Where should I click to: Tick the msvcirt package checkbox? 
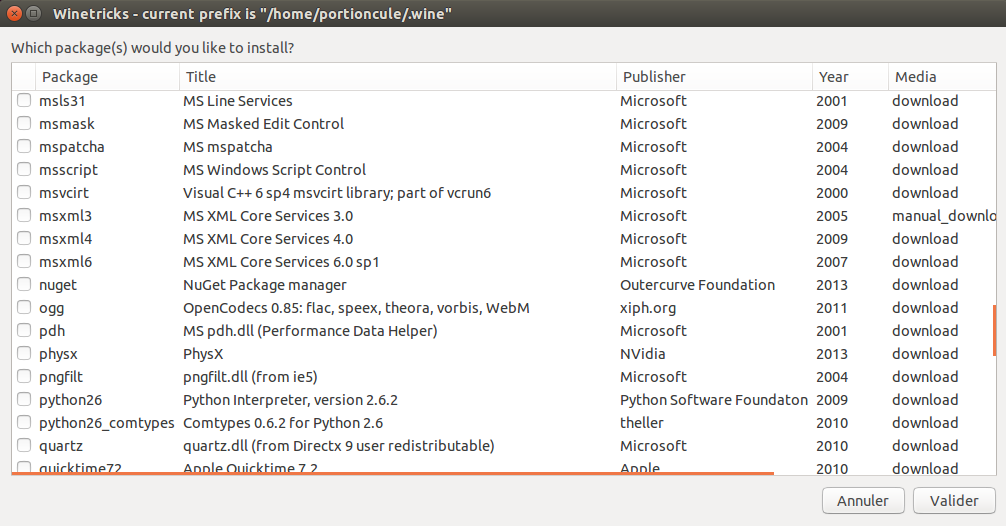click(24, 193)
